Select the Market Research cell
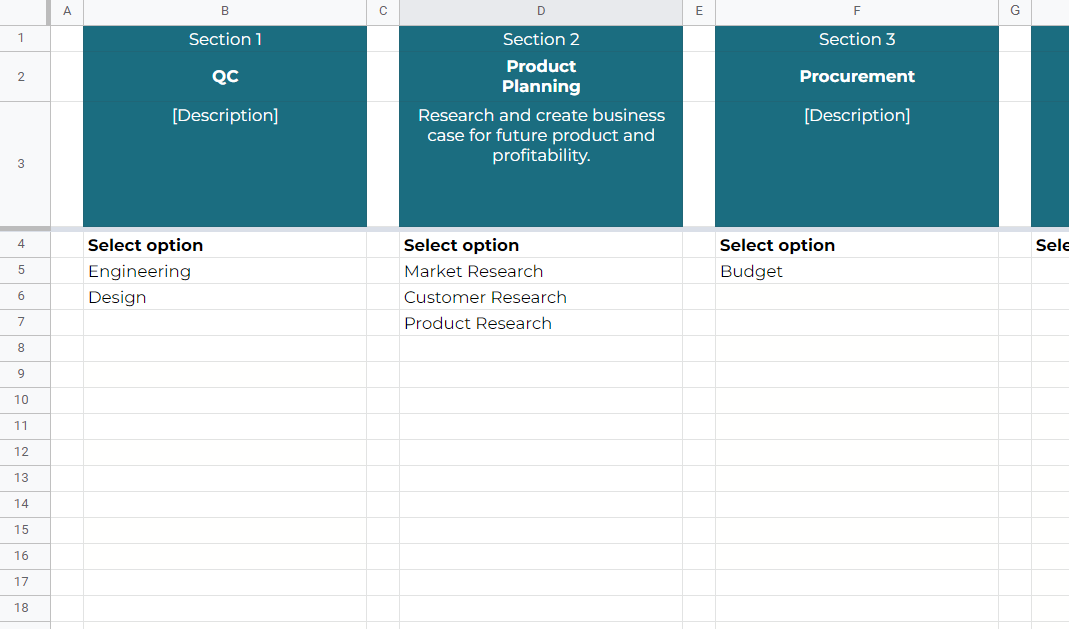1069x629 pixels. click(x=541, y=271)
